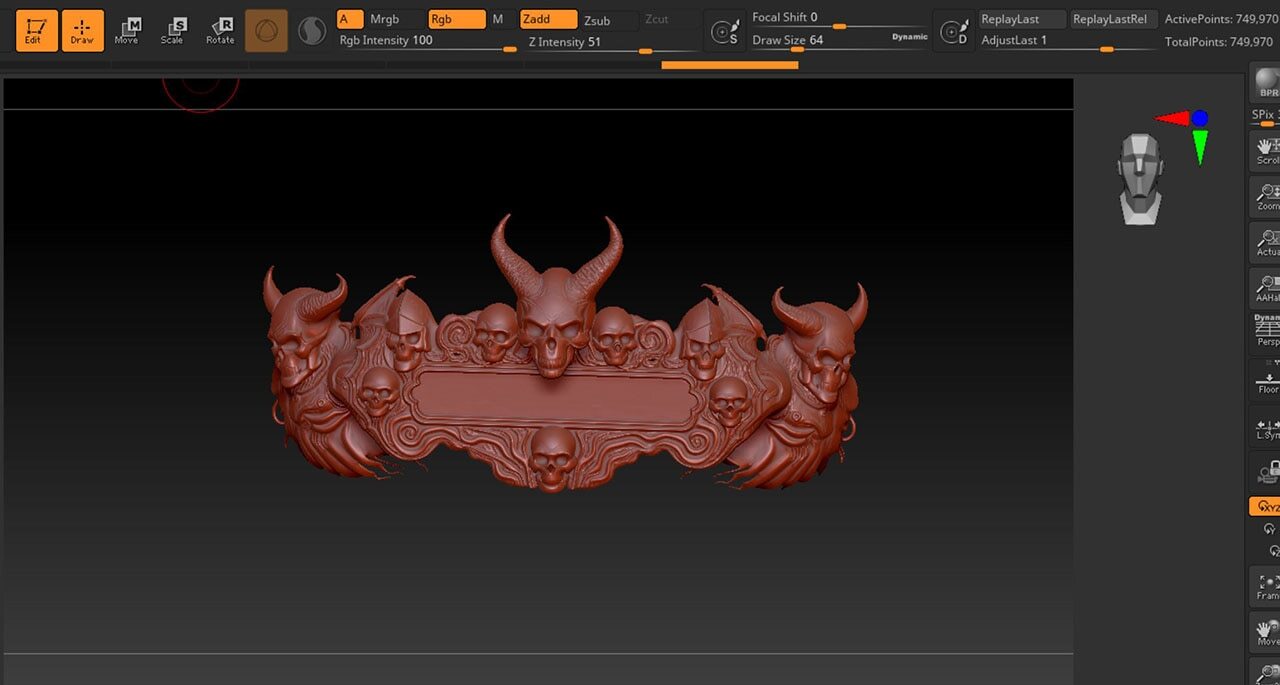Toggle the Floor grid icon
Viewport: 1280px width, 685px height.
(1265, 380)
